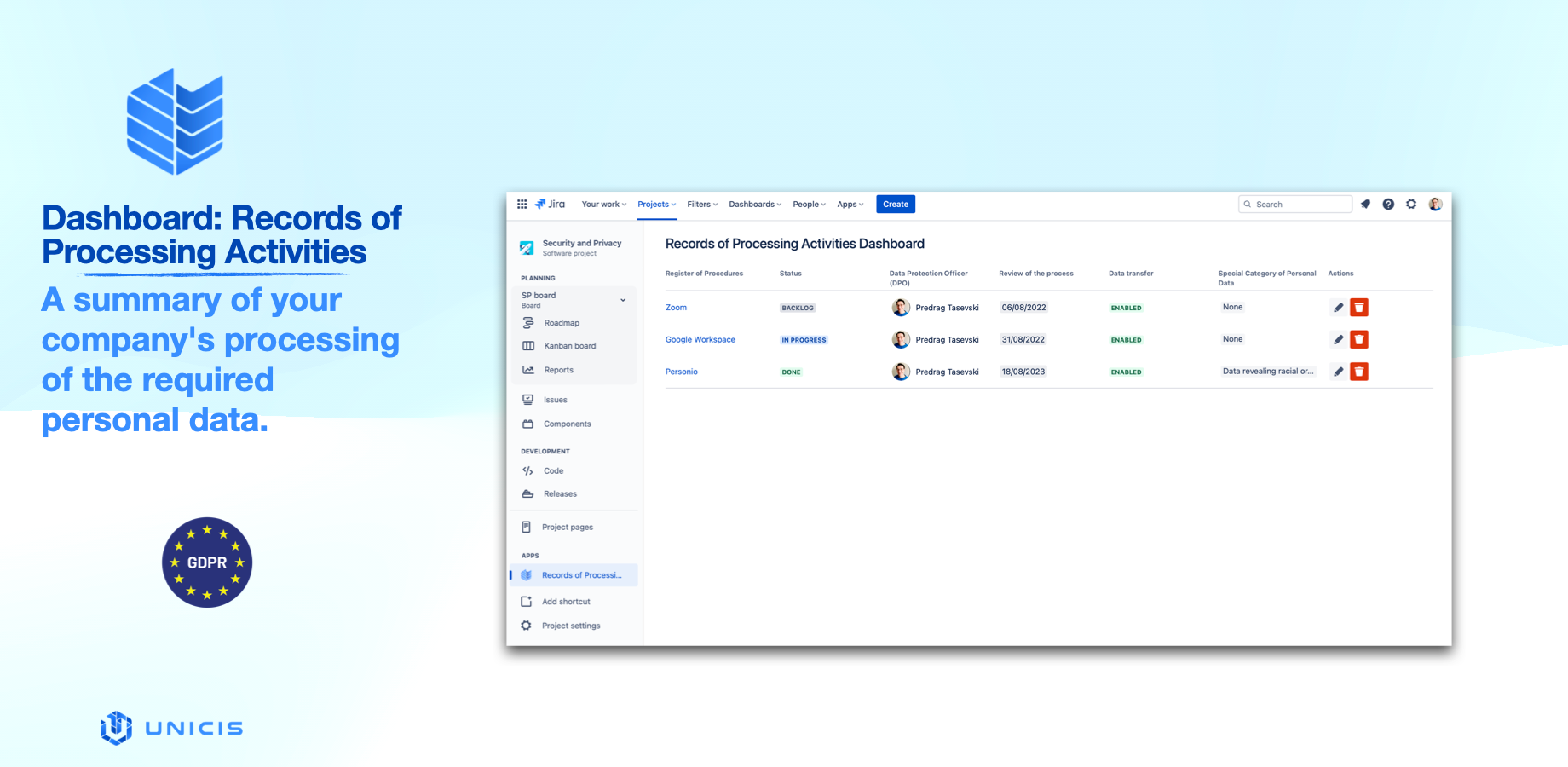Click the Records of Processing app icon in the sidebar
1568x767 pixels.
coord(527,575)
